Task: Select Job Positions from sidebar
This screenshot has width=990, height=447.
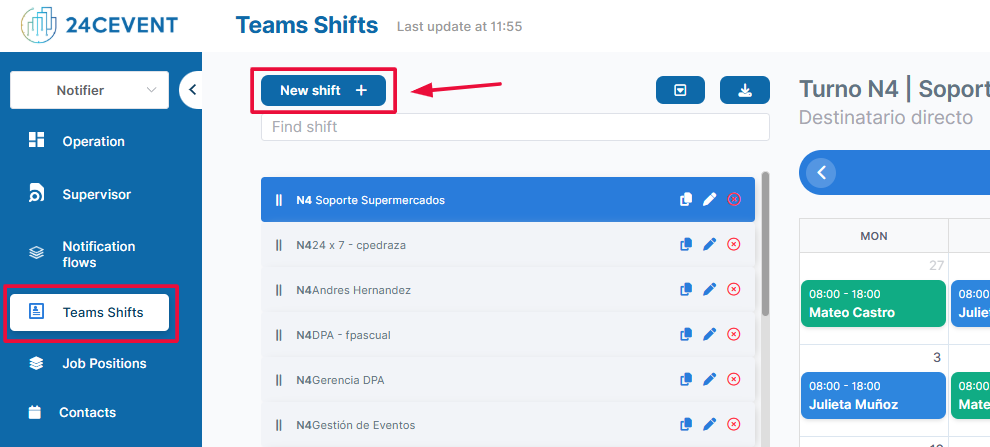Action: click(x=104, y=363)
